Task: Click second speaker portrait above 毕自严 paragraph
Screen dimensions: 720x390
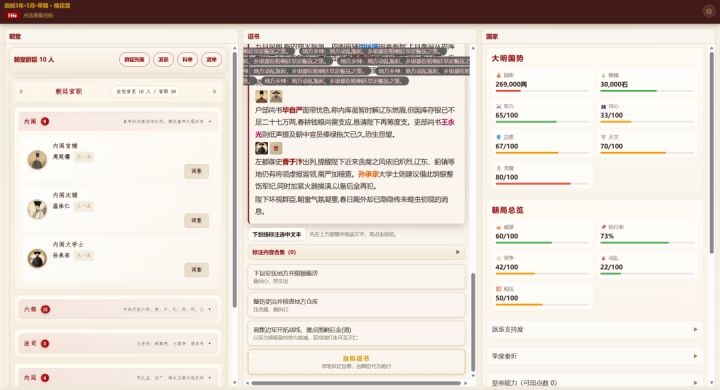Action: pyautogui.click(x=276, y=96)
